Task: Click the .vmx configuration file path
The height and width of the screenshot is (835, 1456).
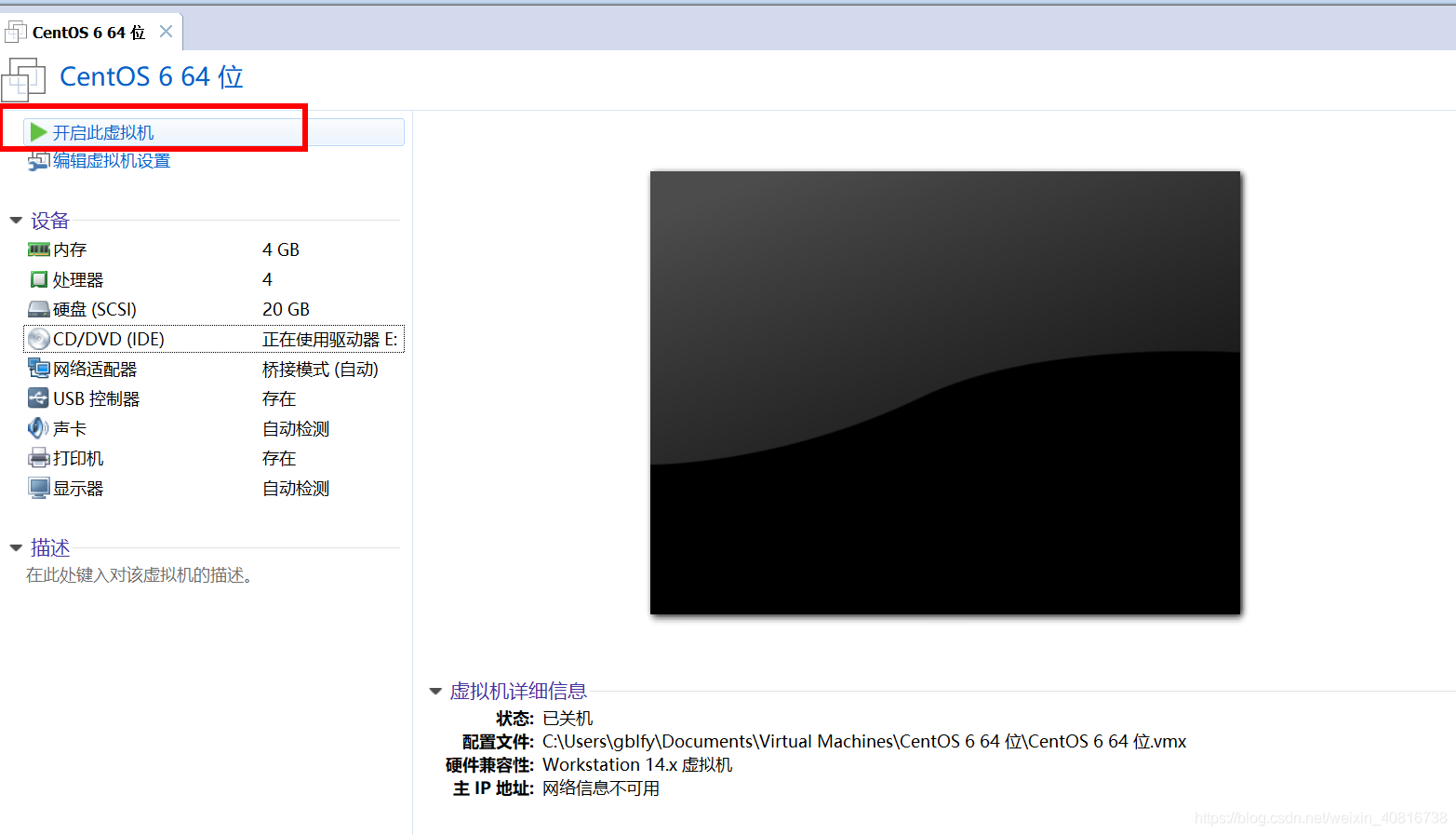Action: tap(864, 741)
